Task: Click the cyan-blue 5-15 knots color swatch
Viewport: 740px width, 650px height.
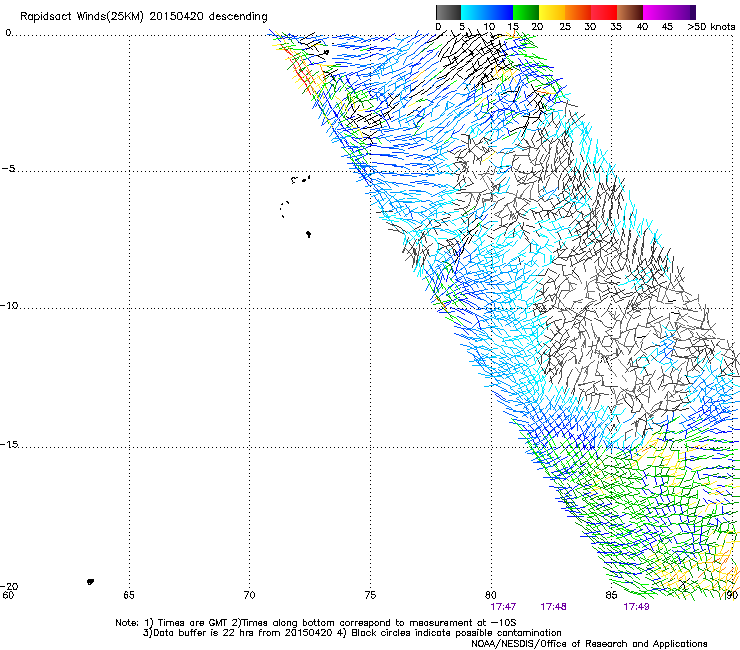Action: (x=487, y=12)
